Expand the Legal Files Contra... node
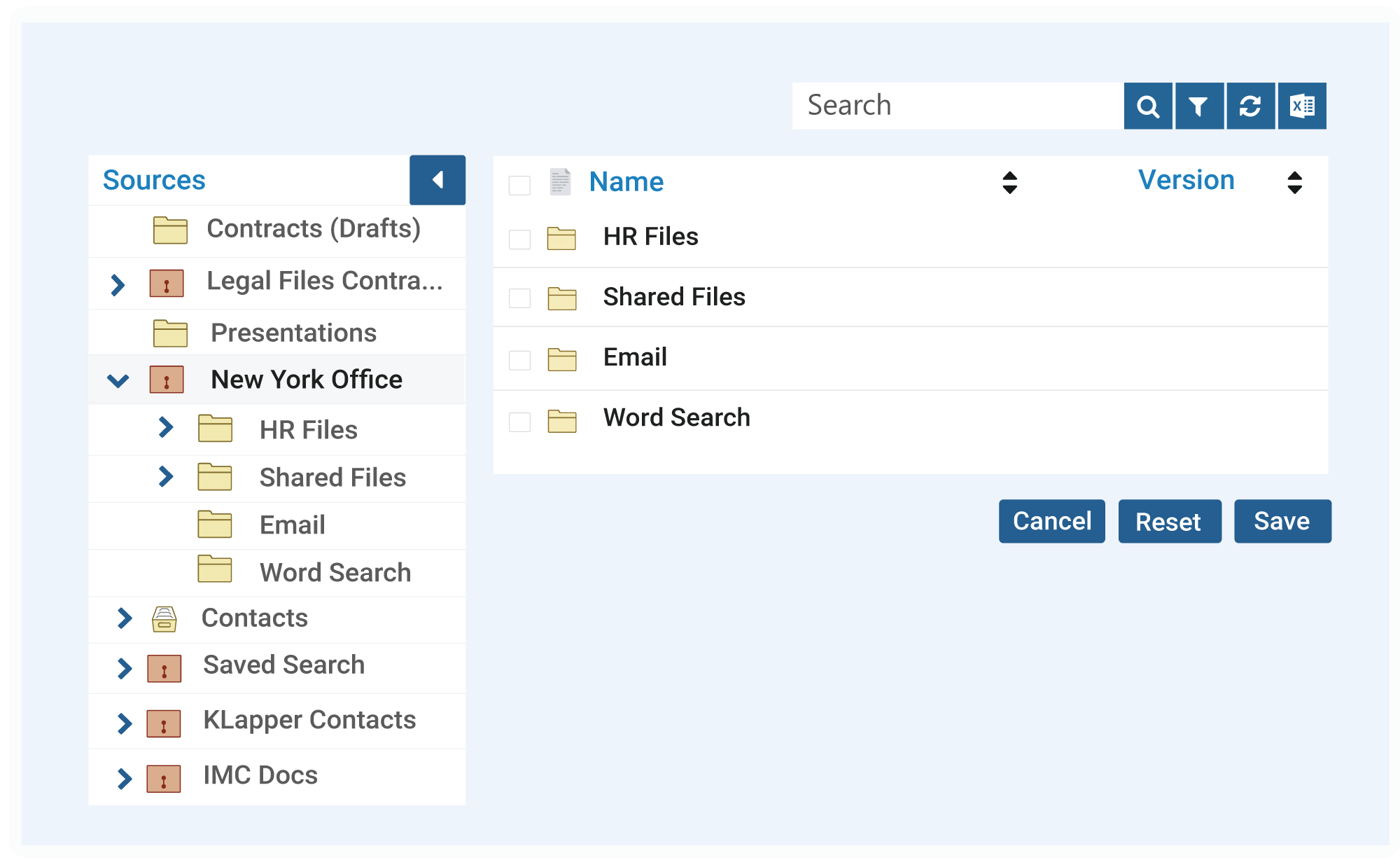Screen dimensions: 1400x860 [118, 284]
